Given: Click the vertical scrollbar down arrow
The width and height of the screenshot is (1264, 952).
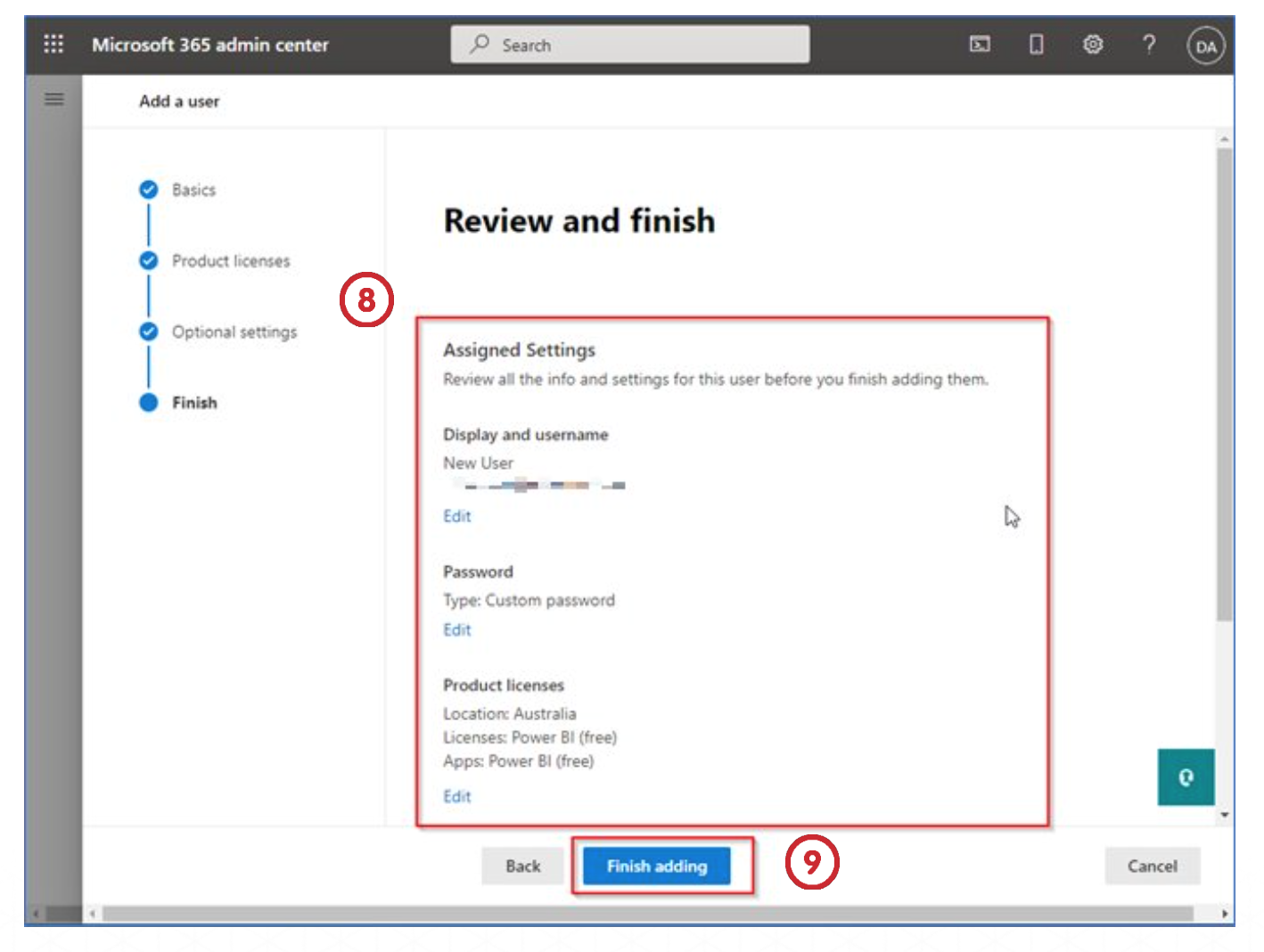Looking at the screenshot, I should coord(1225,815).
